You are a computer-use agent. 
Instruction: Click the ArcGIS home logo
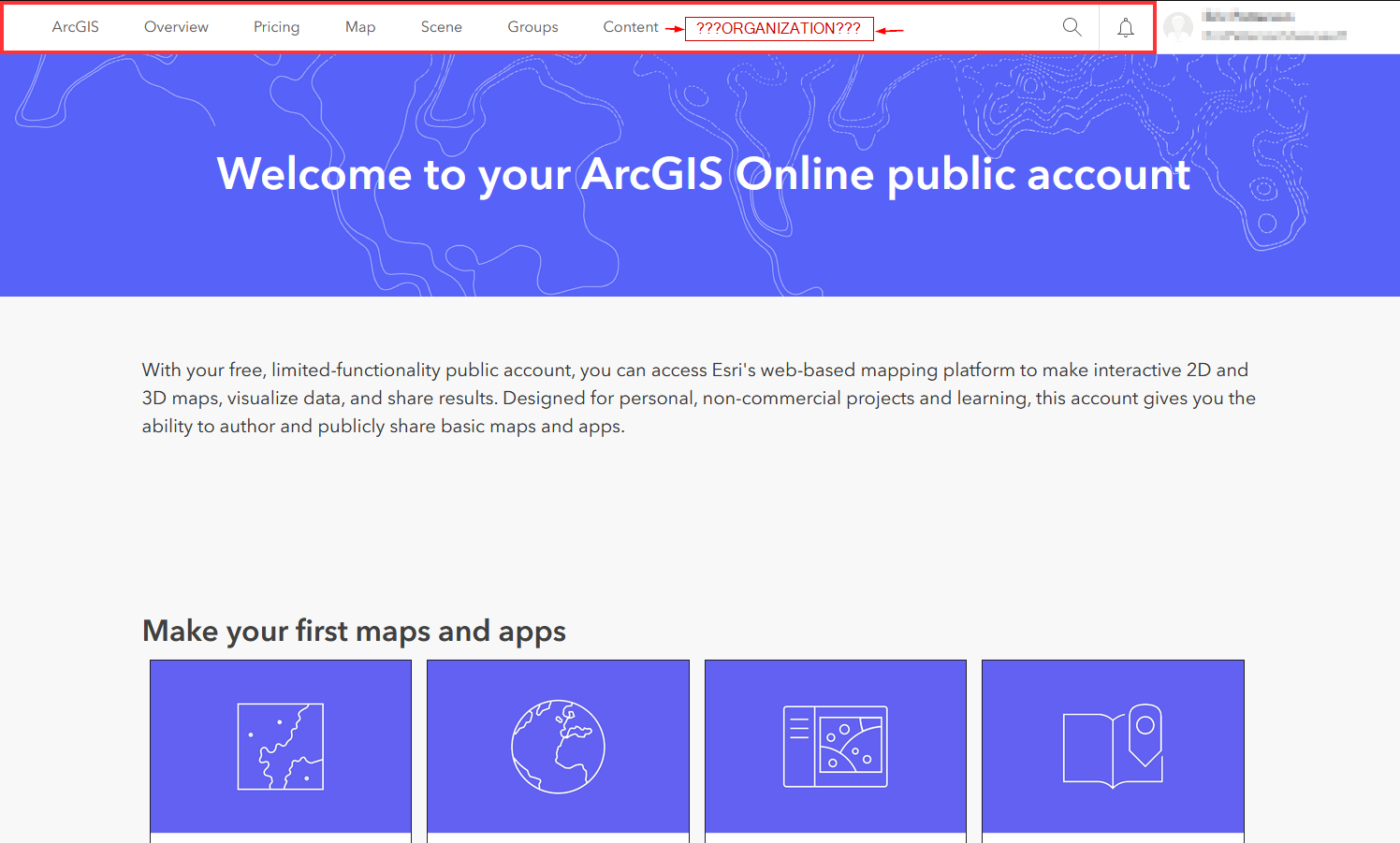pos(75,26)
